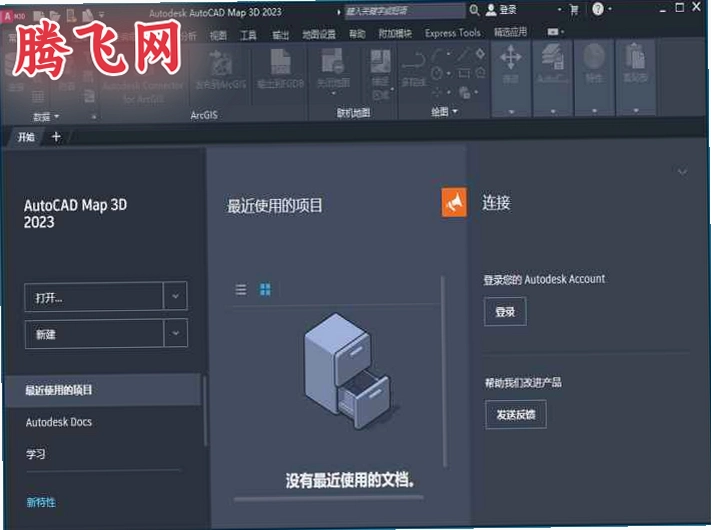Screen dimensions: 711x530
Task: Click the horizontal scrollbar below recent documents
Action: [x=329, y=499]
